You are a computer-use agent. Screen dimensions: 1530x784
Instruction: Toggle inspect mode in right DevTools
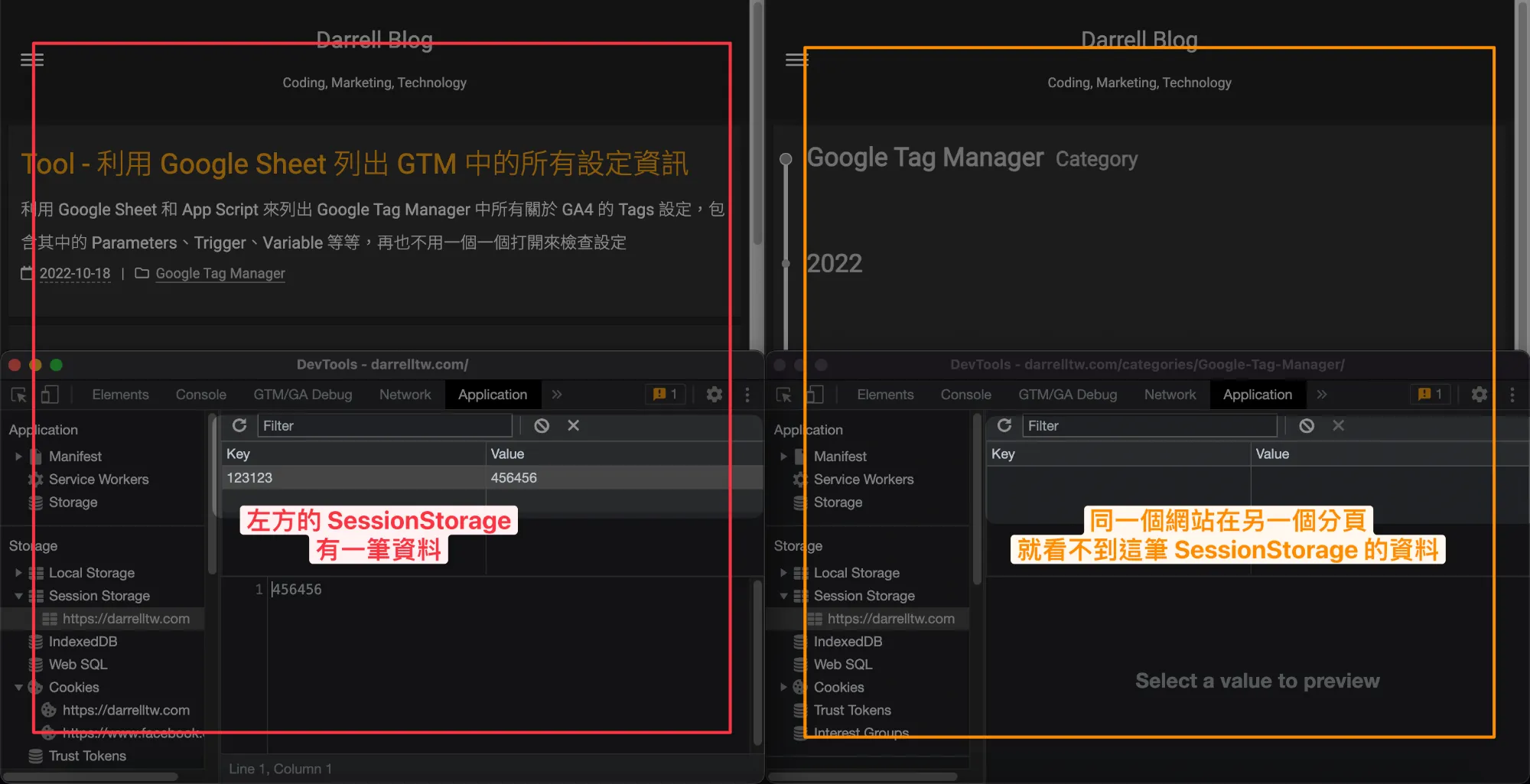tap(783, 395)
